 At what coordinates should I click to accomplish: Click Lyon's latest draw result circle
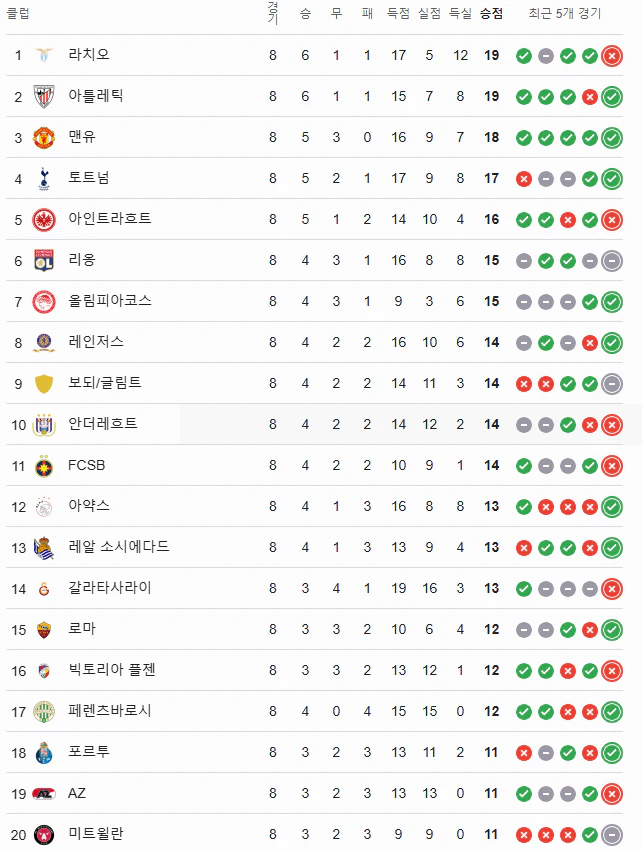612,261
